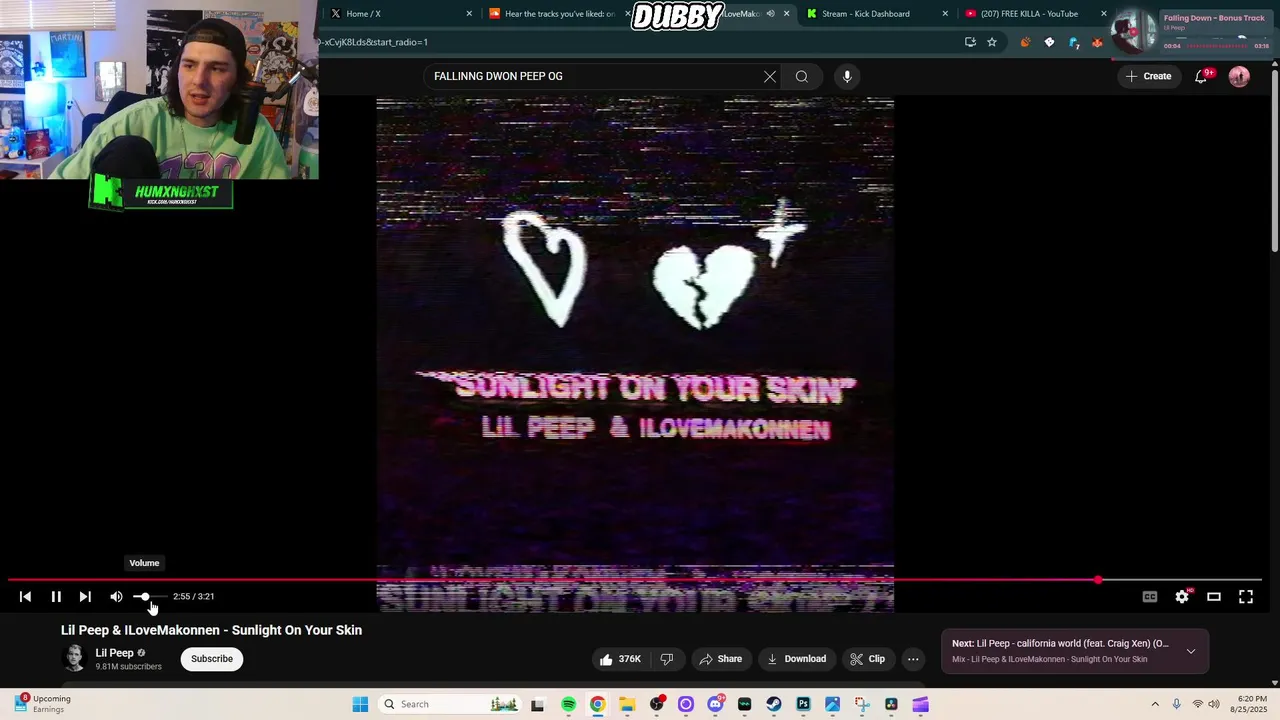Viewport: 1280px width, 720px height.
Task: Open the more actions three-dot menu
Action: [913, 659]
